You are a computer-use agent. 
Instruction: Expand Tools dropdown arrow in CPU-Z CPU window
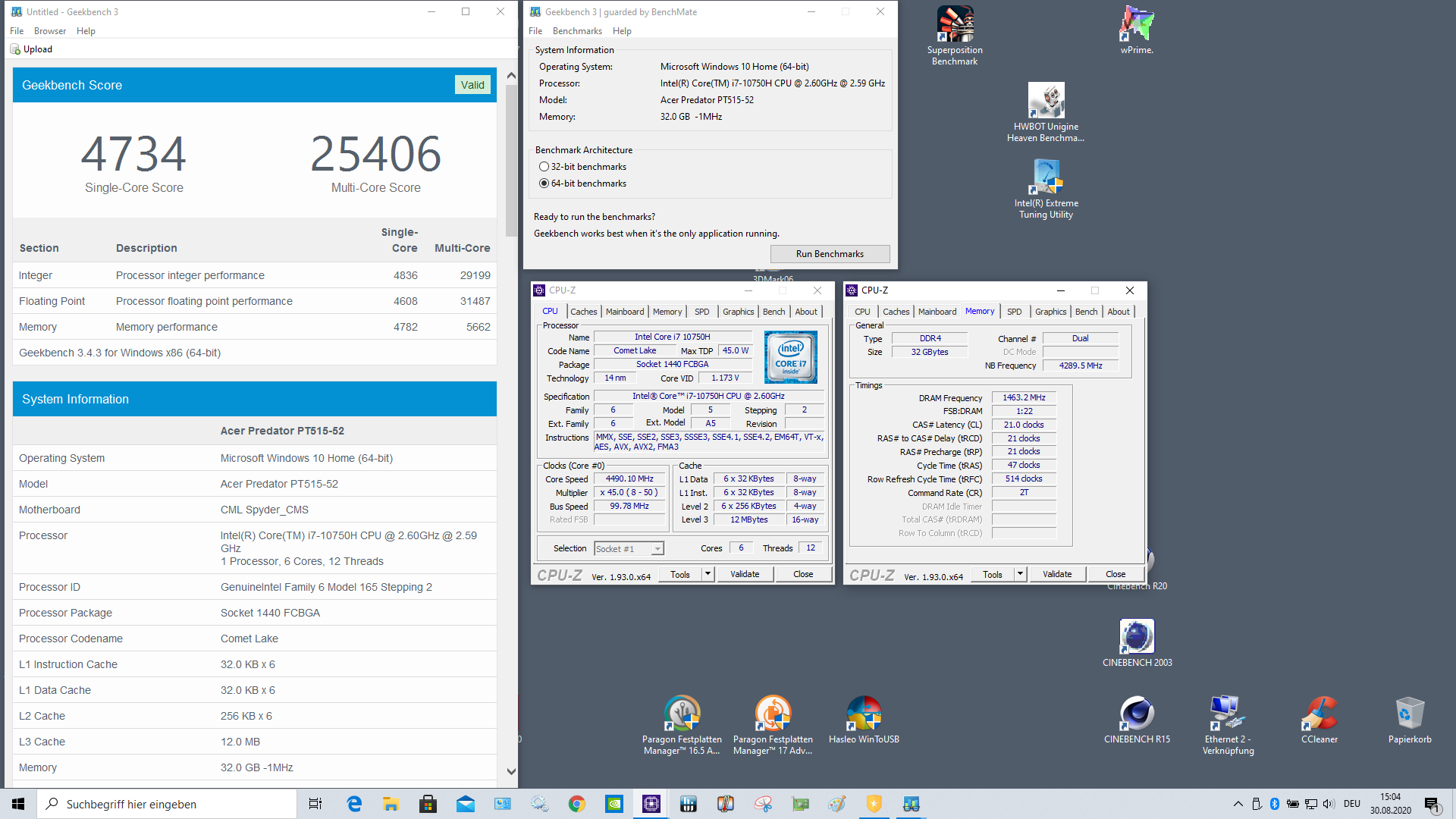pos(708,574)
